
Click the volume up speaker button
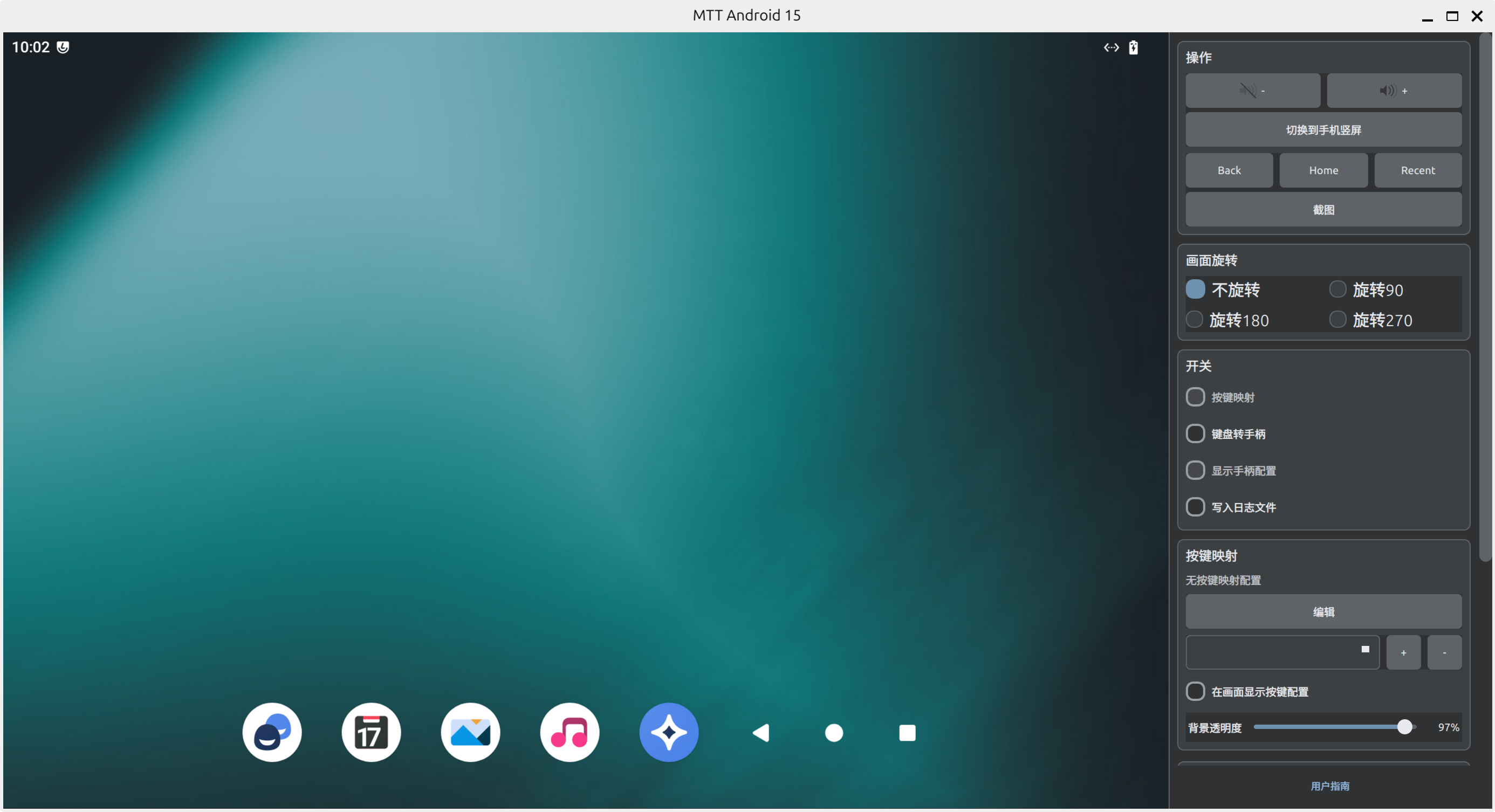[1394, 91]
